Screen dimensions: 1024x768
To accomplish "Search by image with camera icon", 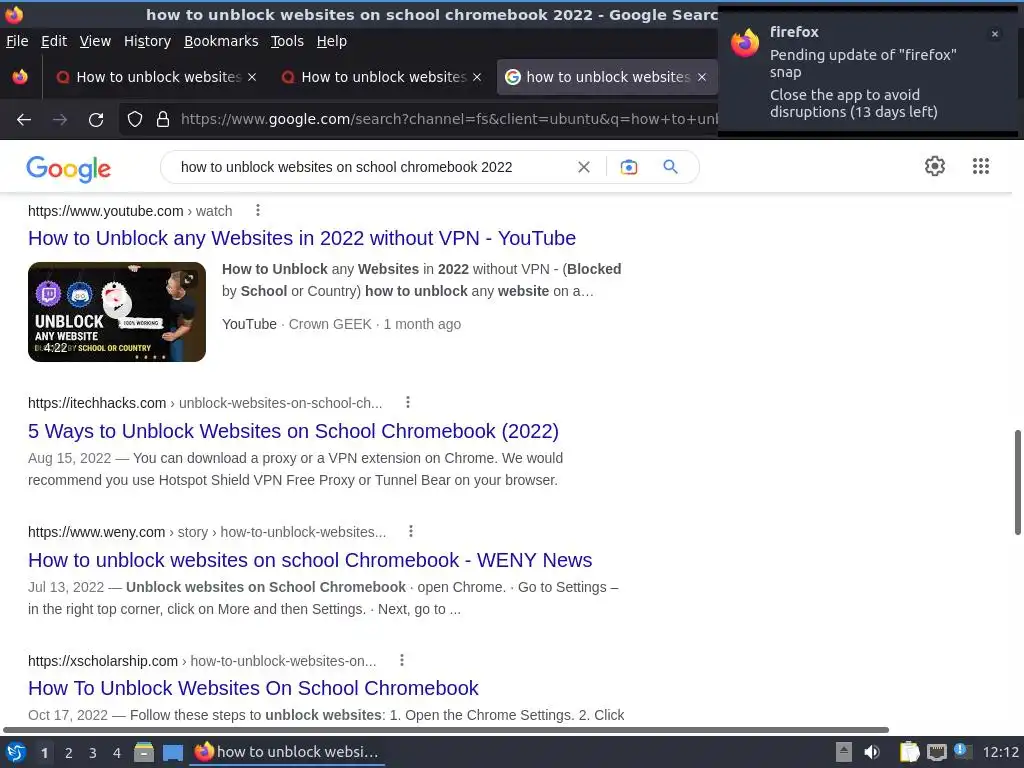I will [629, 167].
